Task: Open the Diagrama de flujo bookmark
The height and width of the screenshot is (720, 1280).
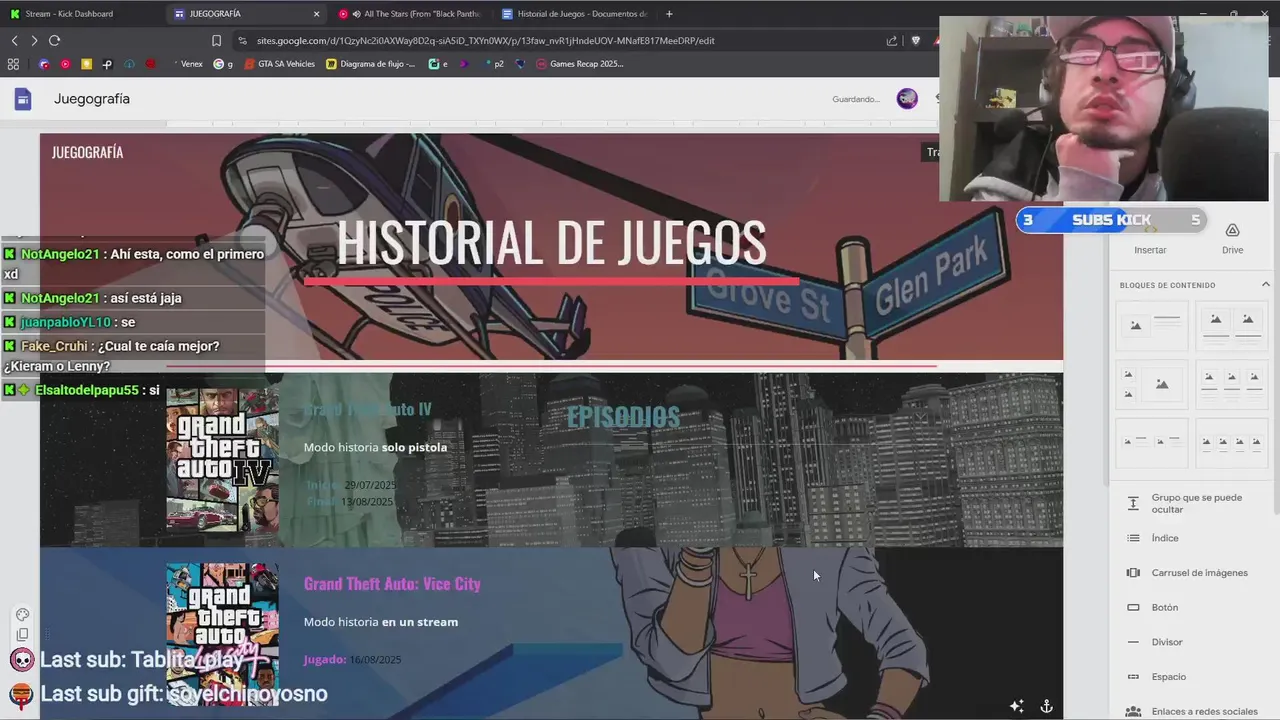Action: pos(371,64)
